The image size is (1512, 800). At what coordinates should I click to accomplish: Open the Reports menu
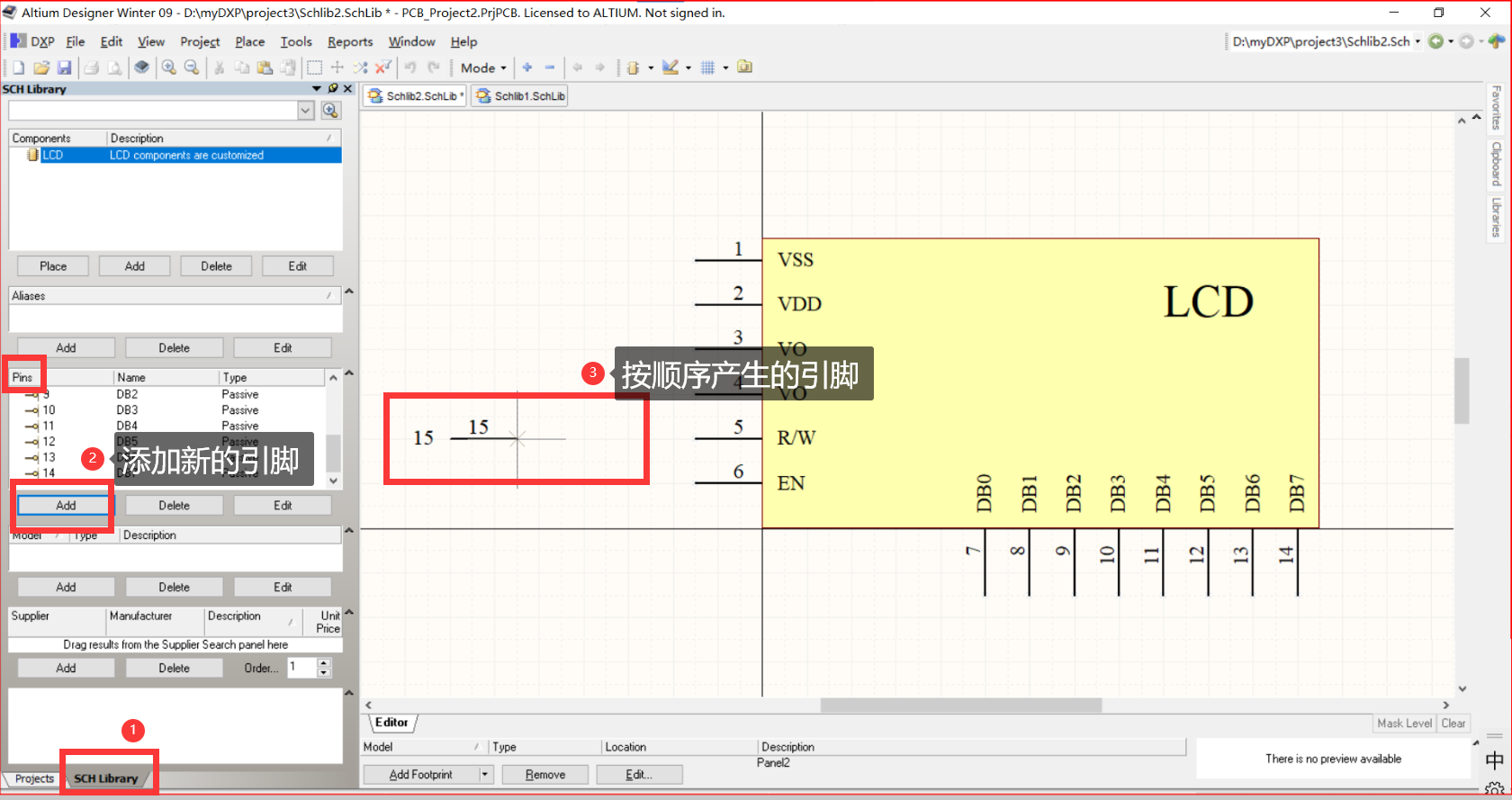click(x=350, y=41)
